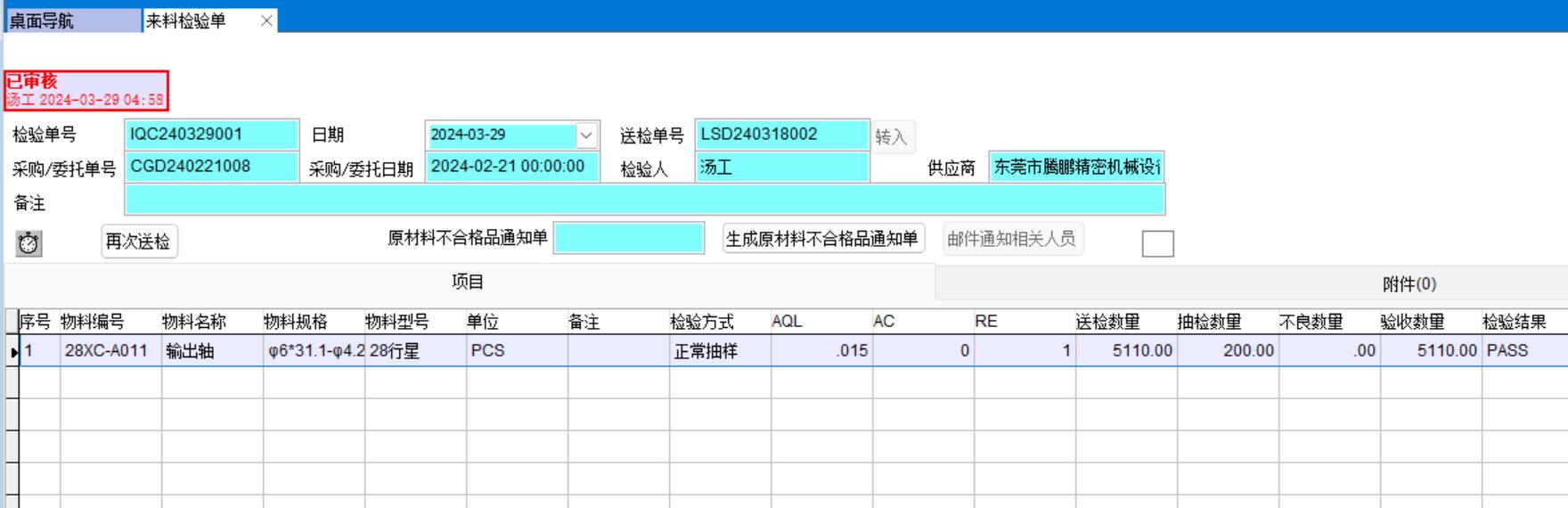Select the 项目 tab
This screenshot has height=508, width=1568.
[x=468, y=282]
